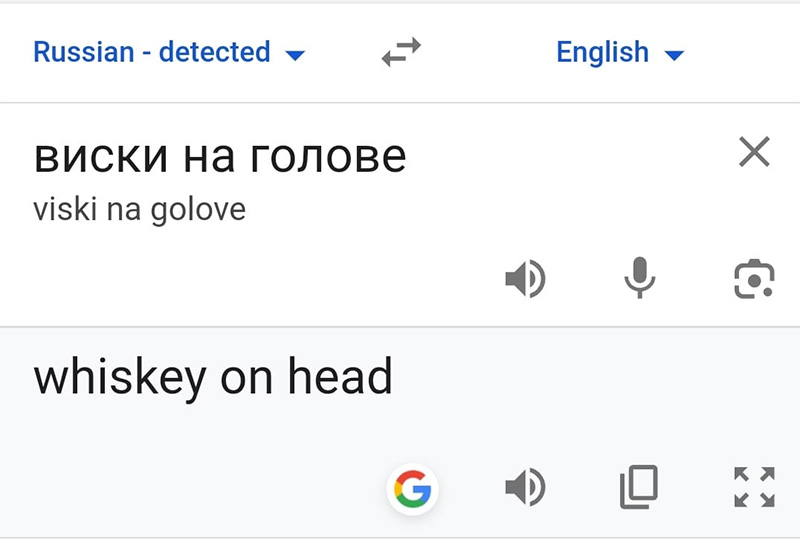The width and height of the screenshot is (800, 543).
Task: Play audio of the English translation
Action: pyautogui.click(x=525, y=488)
